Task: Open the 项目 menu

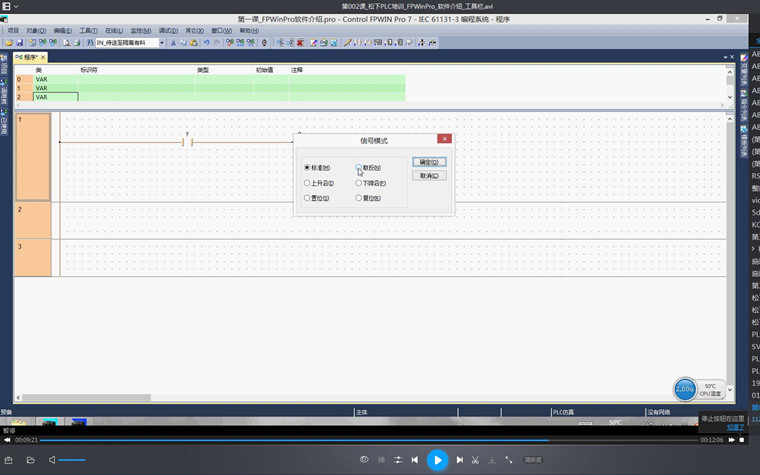Action: click(x=13, y=31)
